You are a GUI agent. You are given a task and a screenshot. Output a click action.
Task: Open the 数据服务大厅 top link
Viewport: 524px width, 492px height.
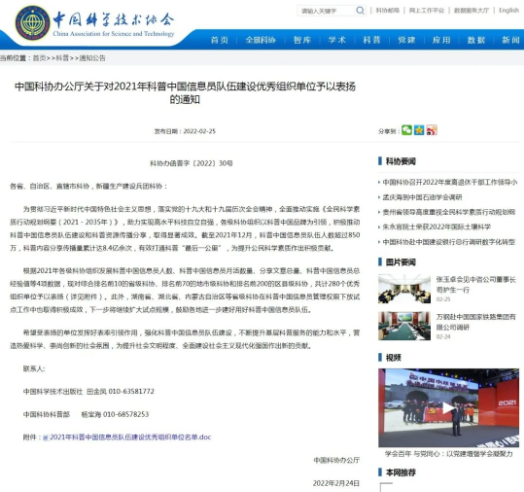pyautogui.click(x=471, y=10)
